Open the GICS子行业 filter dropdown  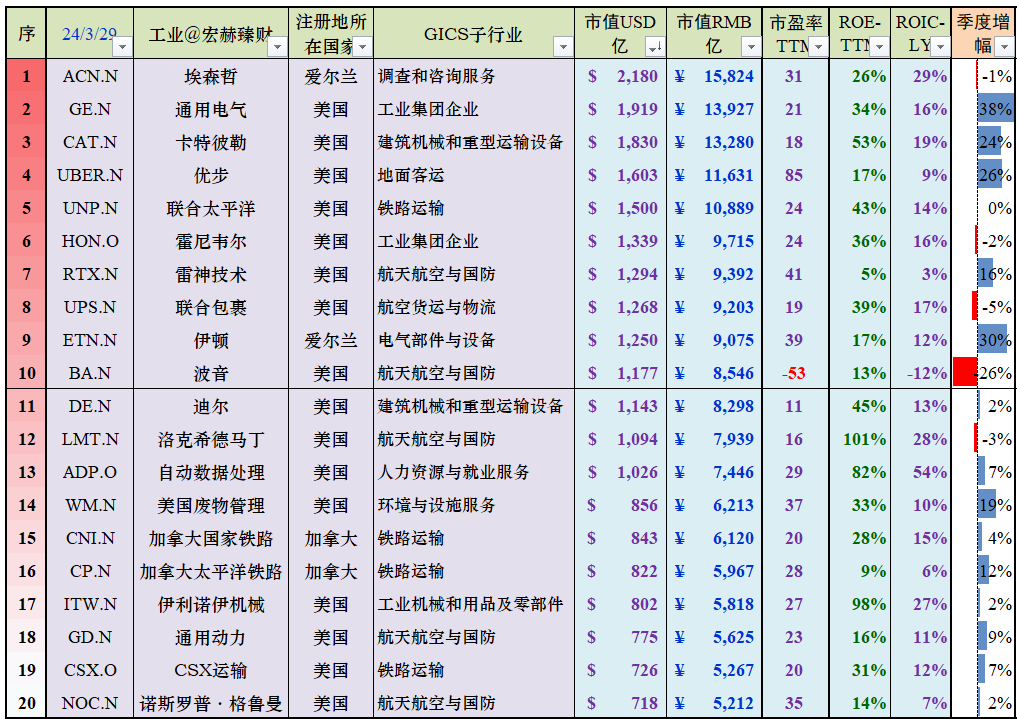click(x=563, y=47)
